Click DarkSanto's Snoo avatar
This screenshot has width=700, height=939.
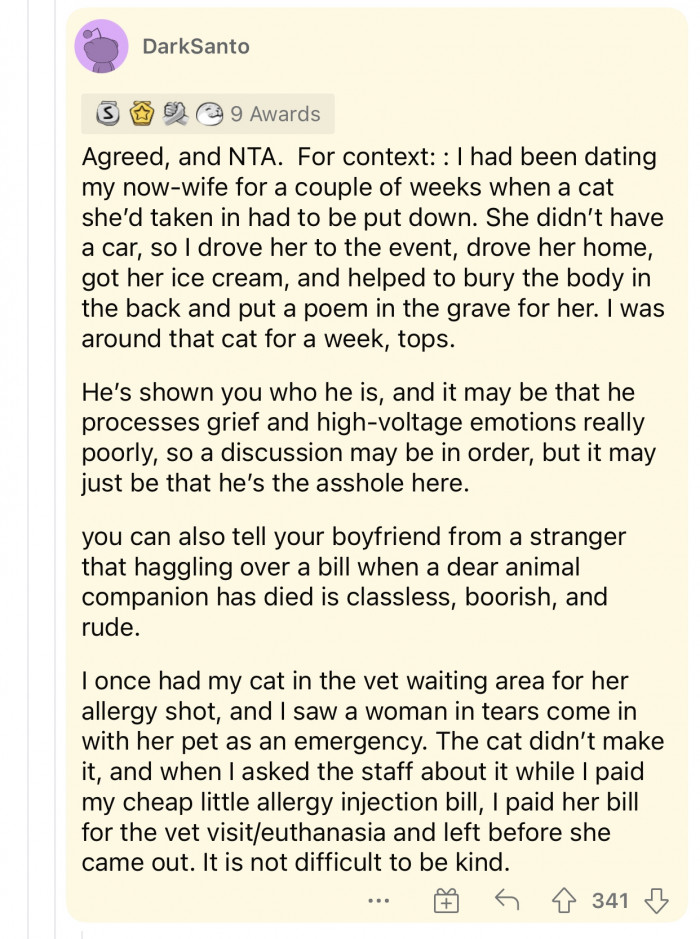101,46
